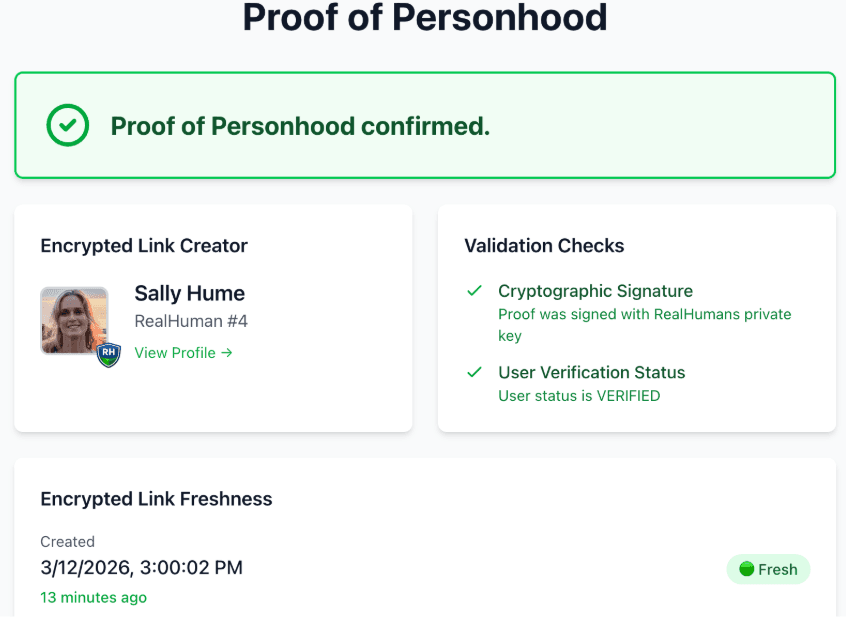This screenshot has height=620, width=846.
Task: Click the checkmark beside User Verification Status
Action: click(x=474, y=372)
